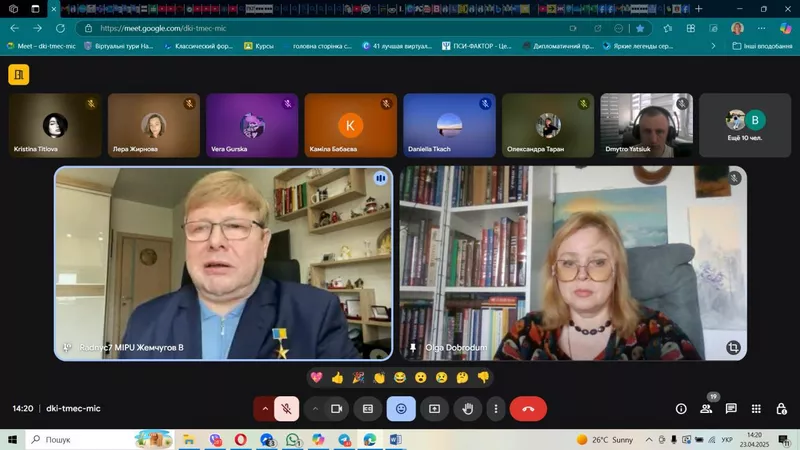The image size is (800, 450).
Task: Click the Пошук taskbar search box
Action: coord(101,439)
